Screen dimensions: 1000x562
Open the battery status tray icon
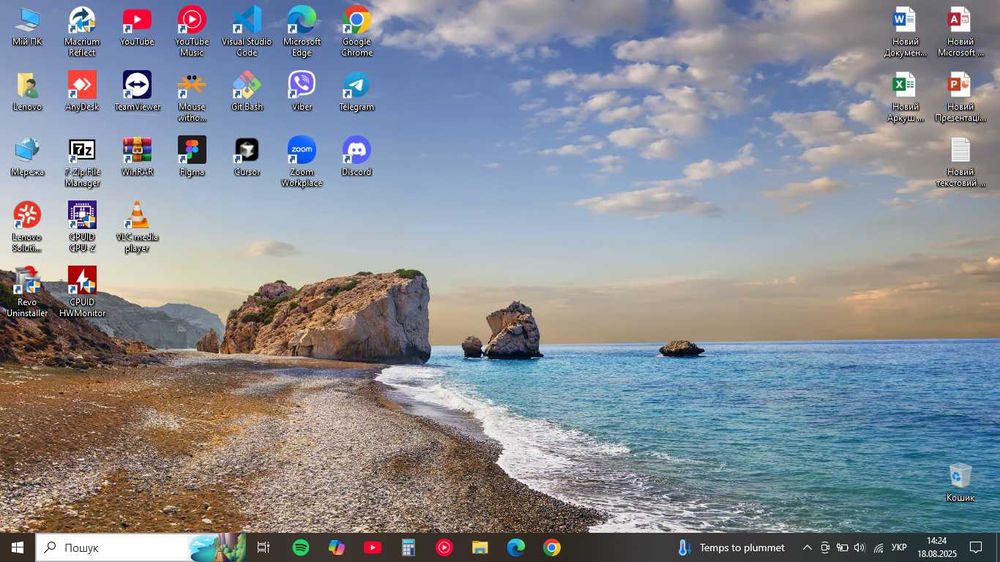coord(842,547)
